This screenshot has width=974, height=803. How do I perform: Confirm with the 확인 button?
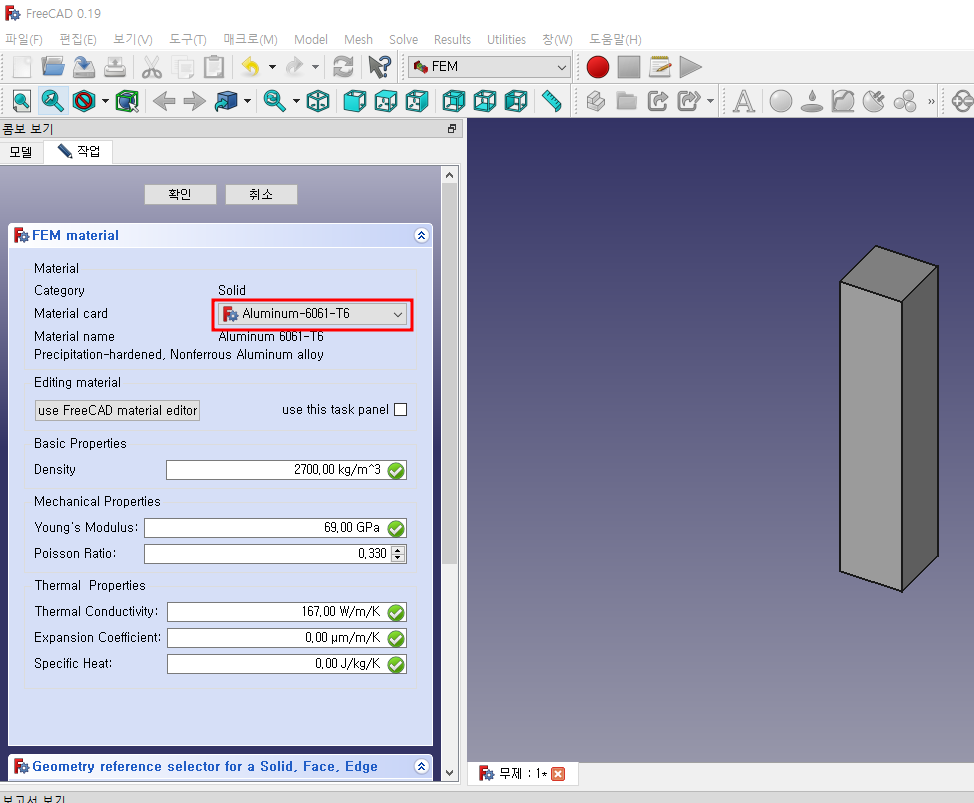(180, 194)
